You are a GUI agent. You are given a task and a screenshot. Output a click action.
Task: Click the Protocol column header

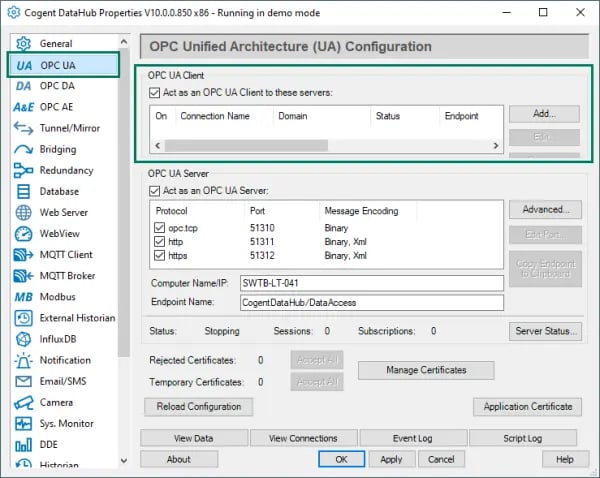(x=171, y=211)
